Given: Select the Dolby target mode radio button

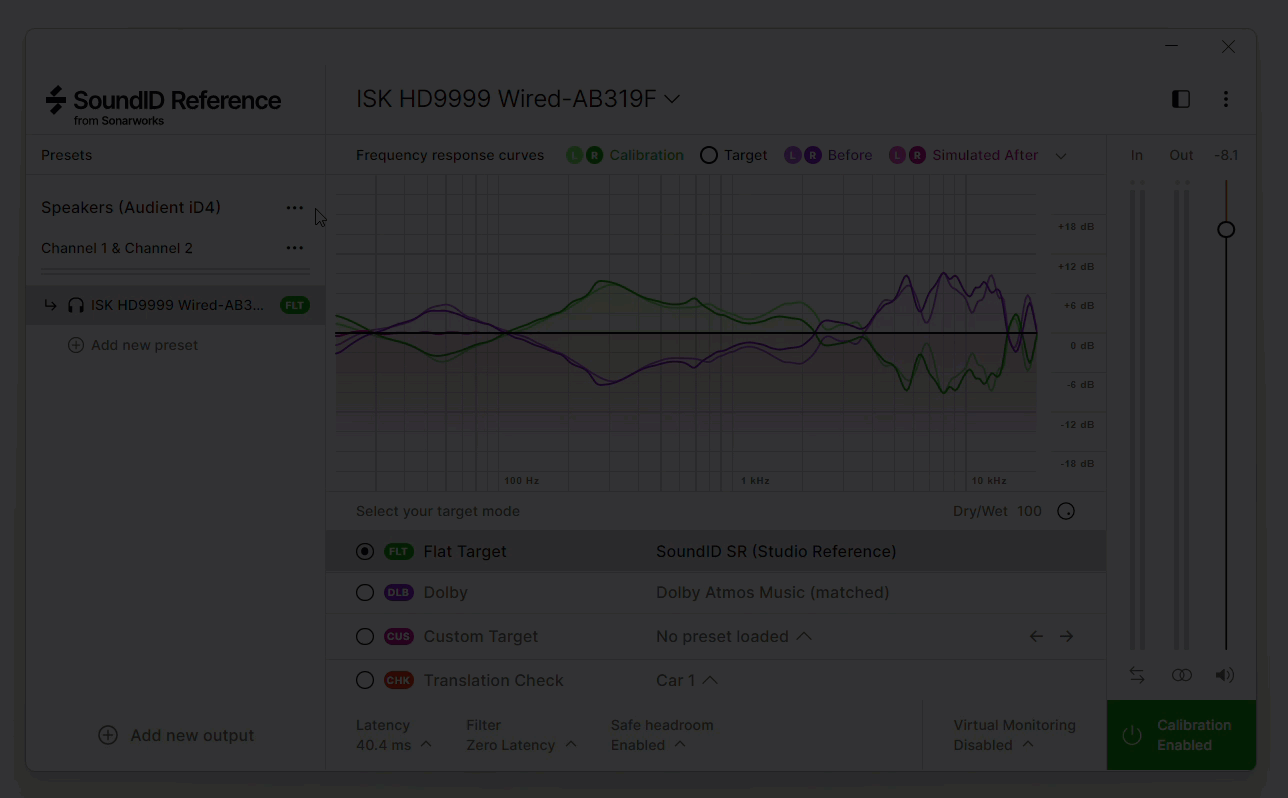Looking at the screenshot, I should tap(365, 592).
